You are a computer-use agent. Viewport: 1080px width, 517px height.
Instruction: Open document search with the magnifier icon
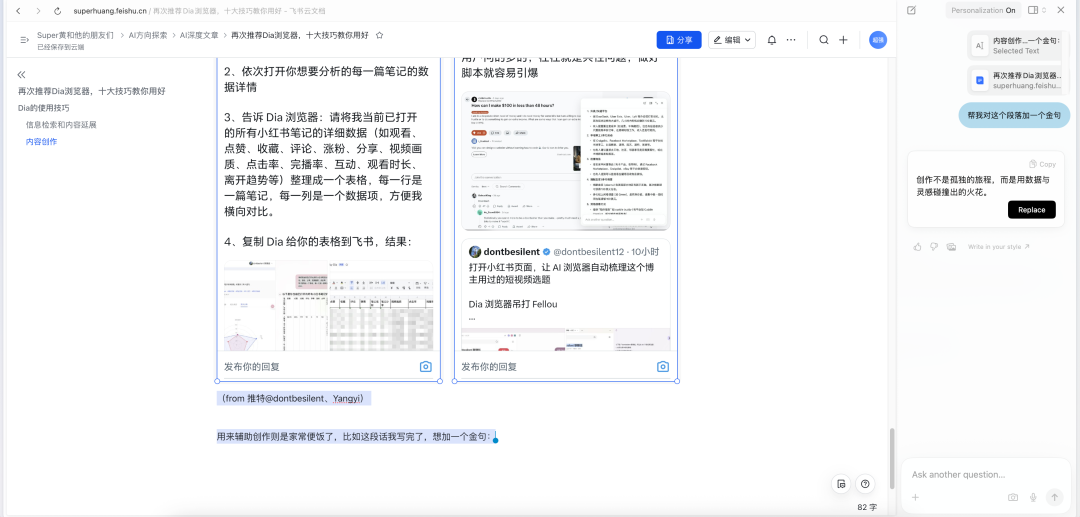click(x=824, y=40)
